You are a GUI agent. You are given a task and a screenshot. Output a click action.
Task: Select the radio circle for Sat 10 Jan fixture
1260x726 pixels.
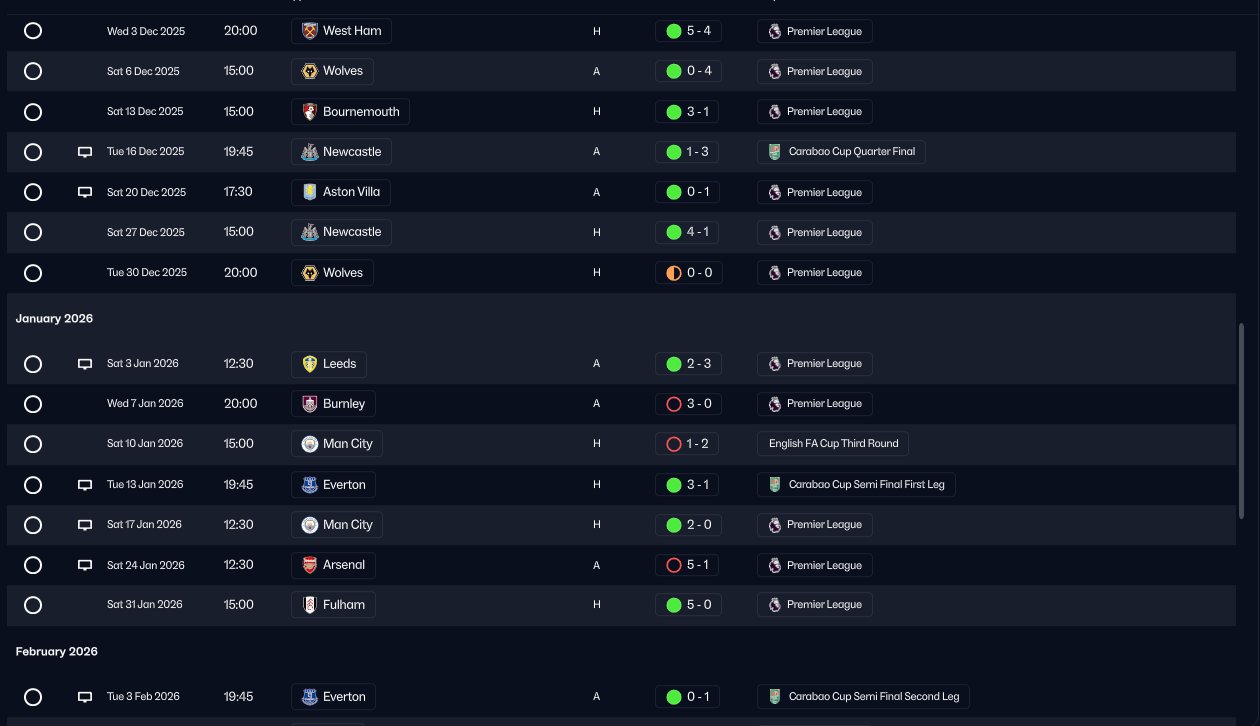[x=33, y=444]
